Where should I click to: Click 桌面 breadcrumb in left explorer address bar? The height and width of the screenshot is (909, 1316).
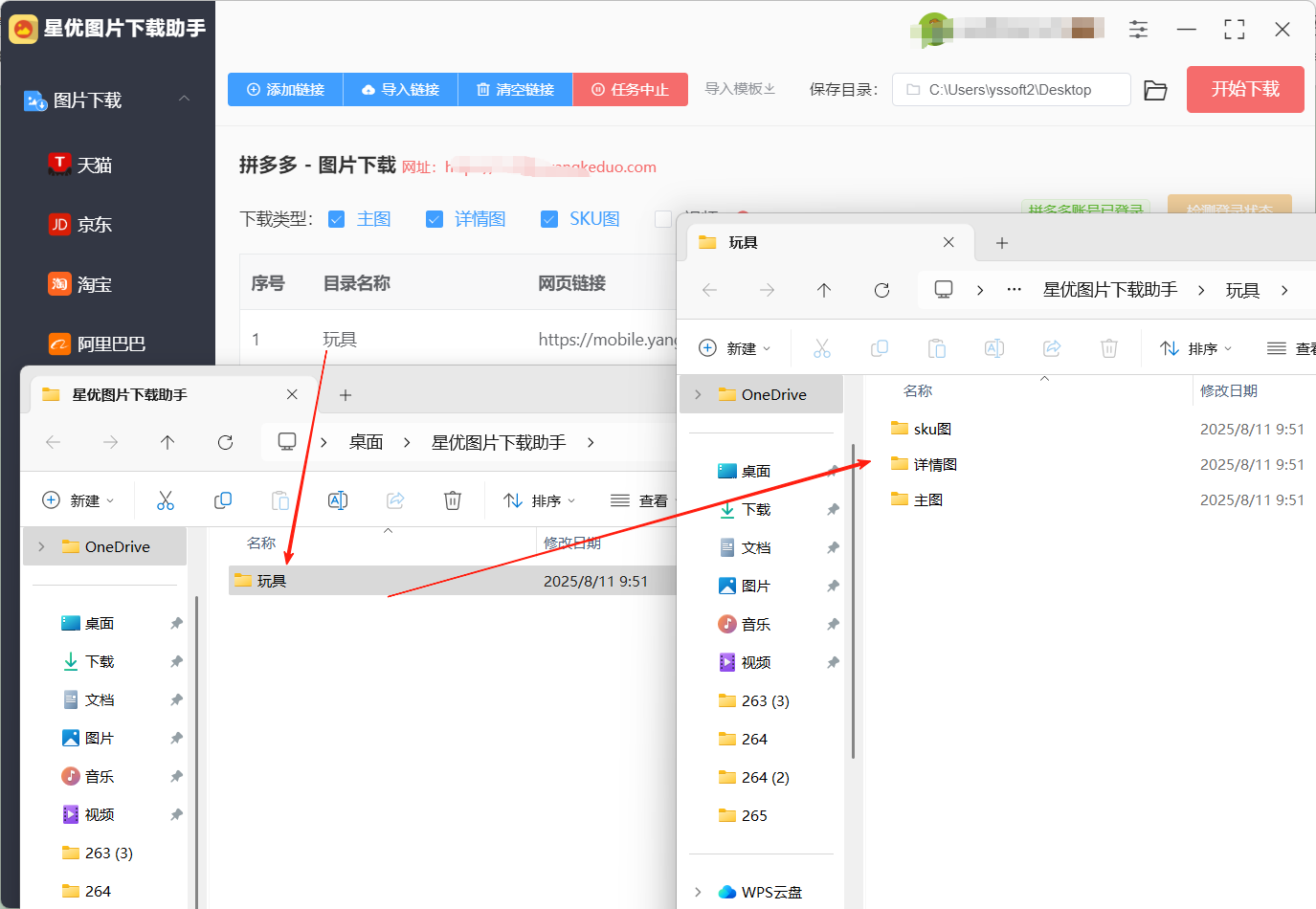point(366,442)
